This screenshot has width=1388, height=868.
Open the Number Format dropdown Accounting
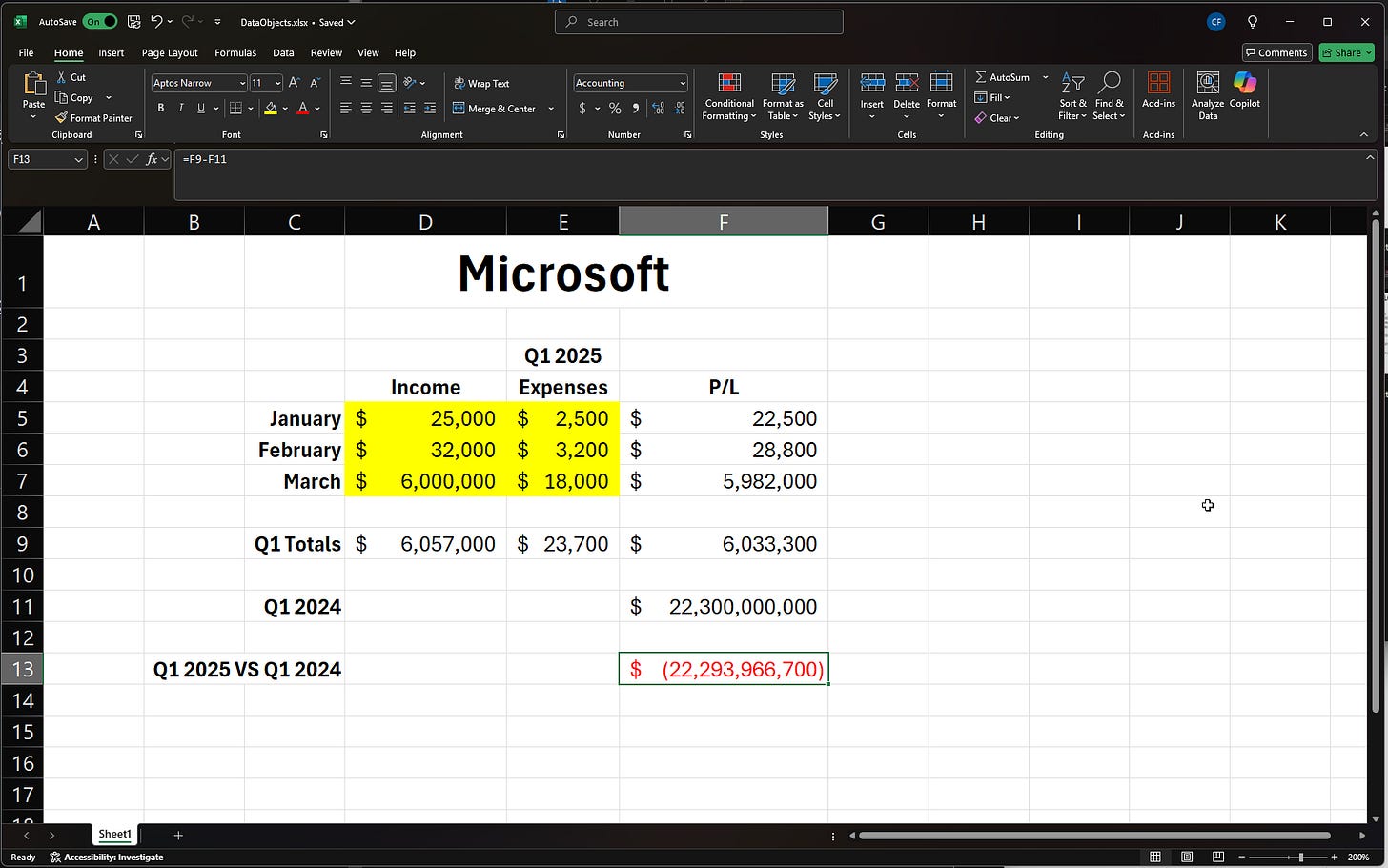[x=683, y=83]
